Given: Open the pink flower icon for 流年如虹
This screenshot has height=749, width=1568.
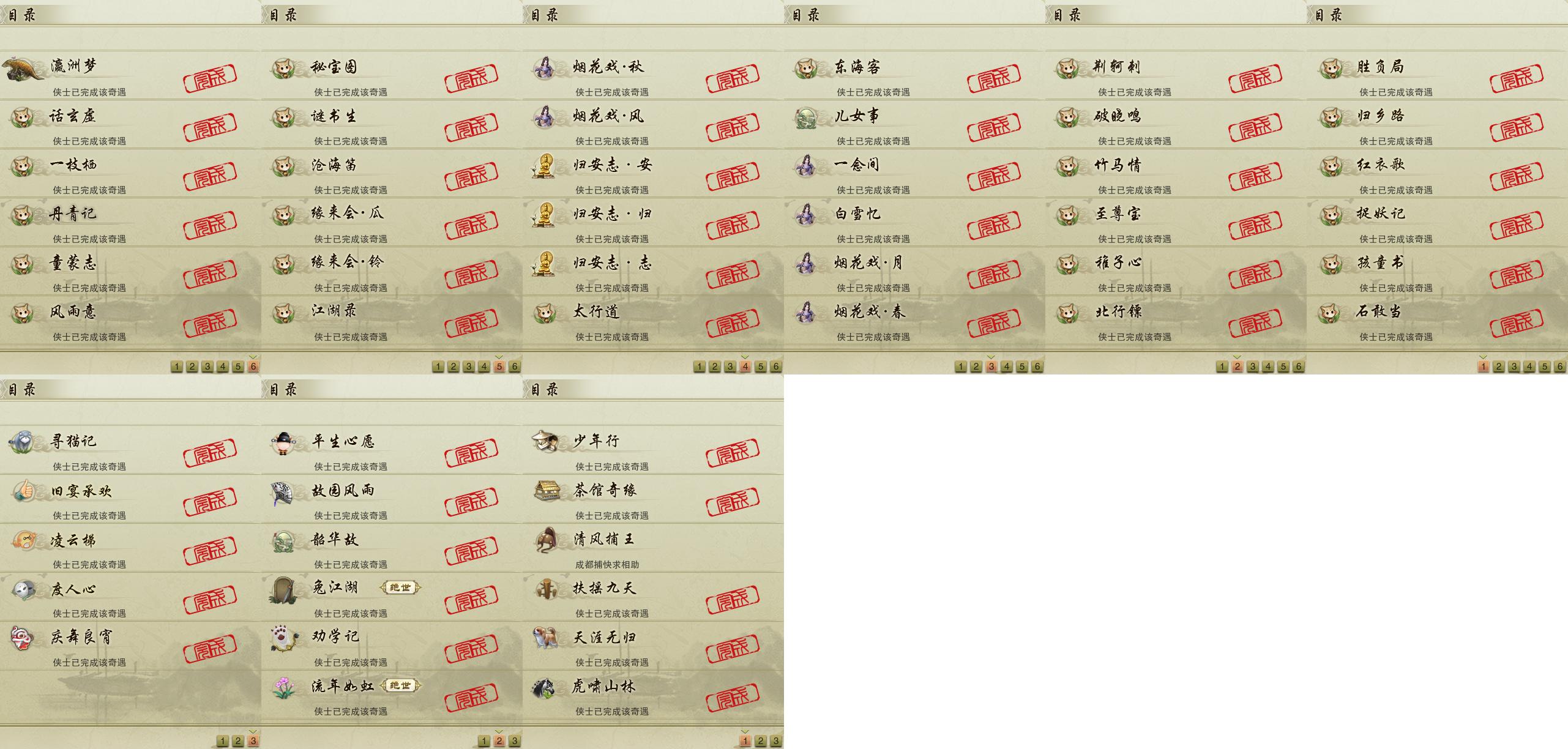Looking at the screenshot, I should (284, 687).
